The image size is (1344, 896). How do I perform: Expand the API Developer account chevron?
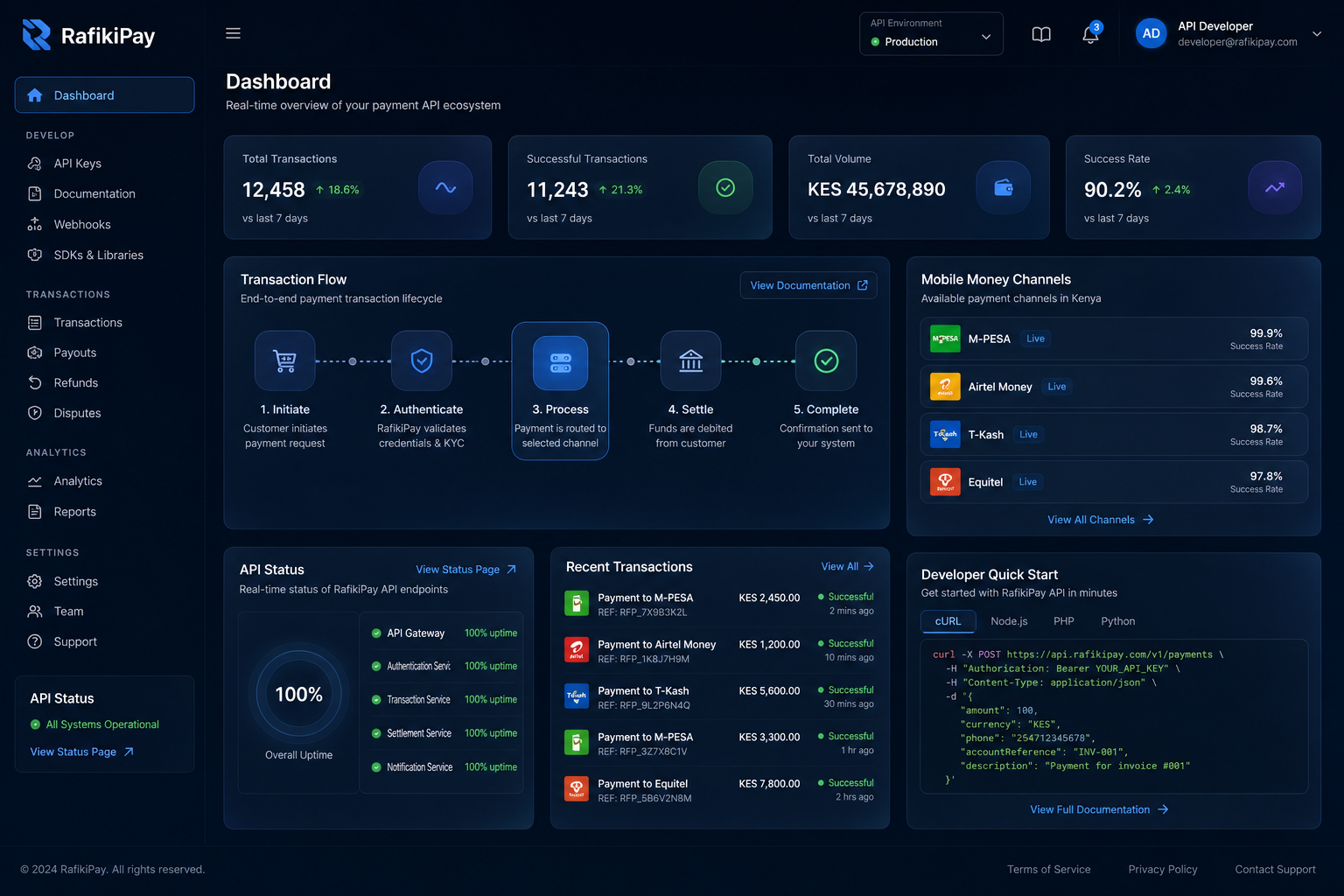click(x=1317, y=34)
